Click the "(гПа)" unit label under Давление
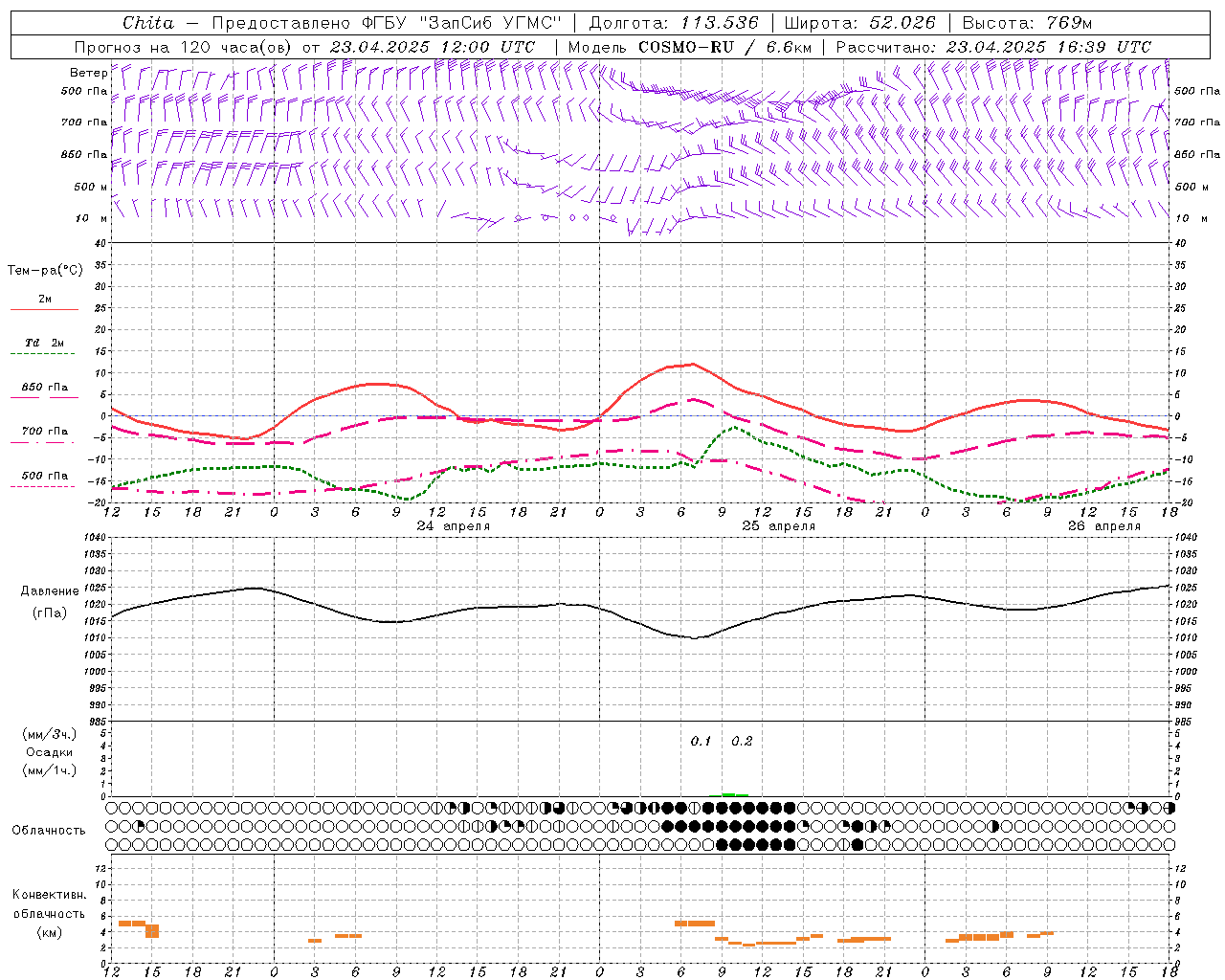1225x980 pixels. (x=50, y=612)
